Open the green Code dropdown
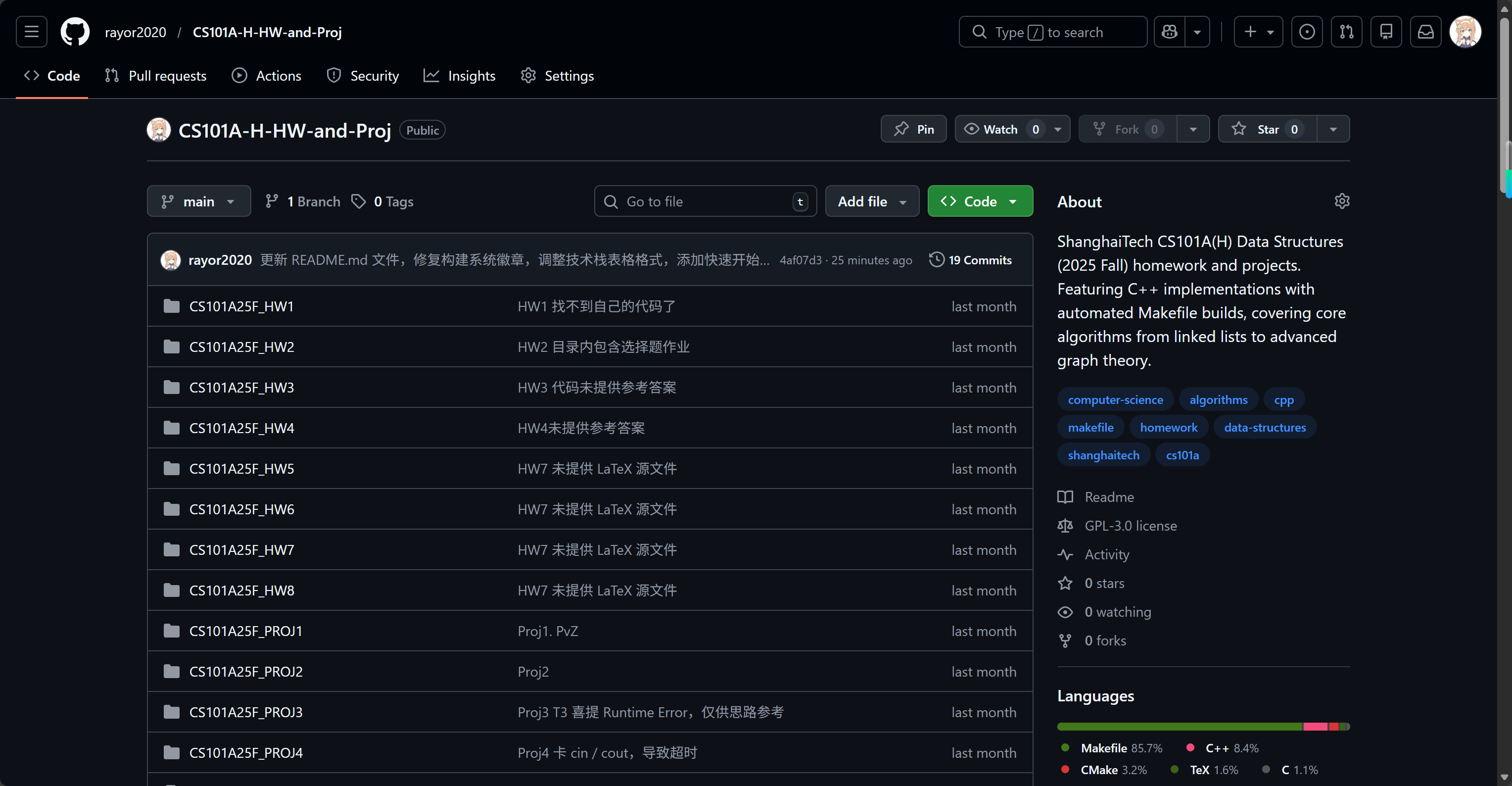 (x=980, y=201)
